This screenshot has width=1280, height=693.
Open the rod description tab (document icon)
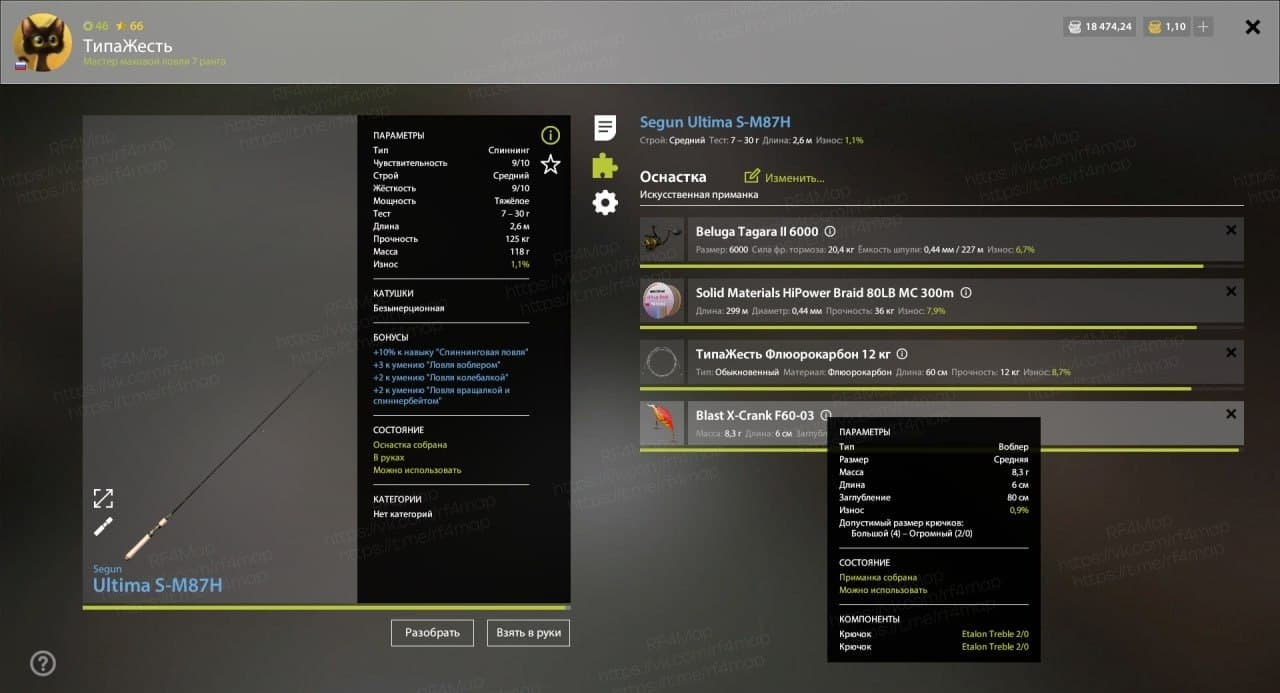pyautogui.click(x=605, y=128)
